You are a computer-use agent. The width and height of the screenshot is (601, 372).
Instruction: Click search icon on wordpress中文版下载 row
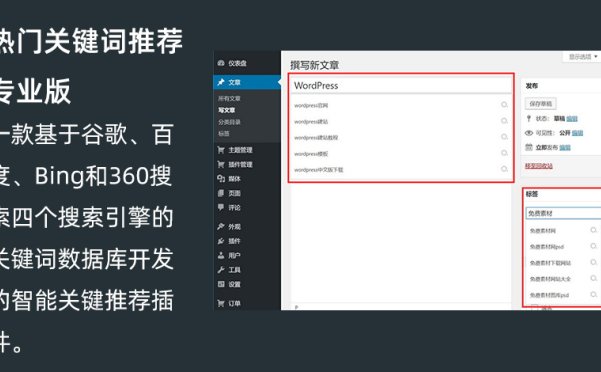point(504,169)
